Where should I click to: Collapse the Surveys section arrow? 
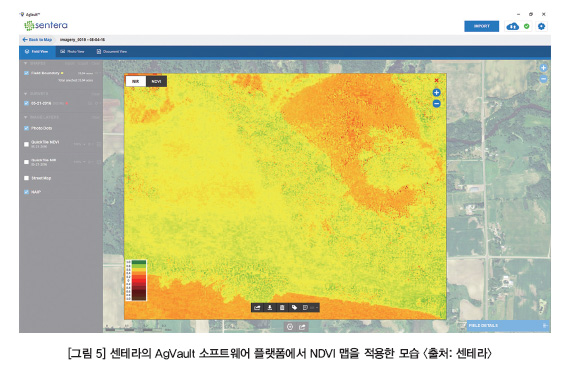point(26,94)
